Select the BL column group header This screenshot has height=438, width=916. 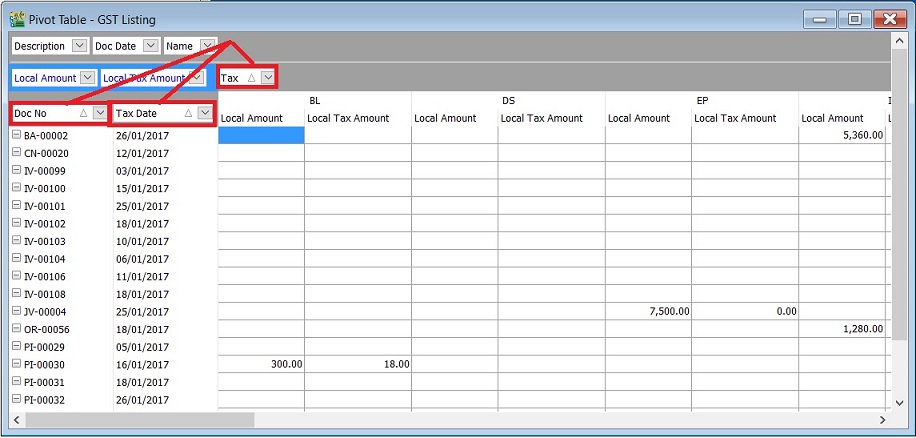tap(315, 101)
